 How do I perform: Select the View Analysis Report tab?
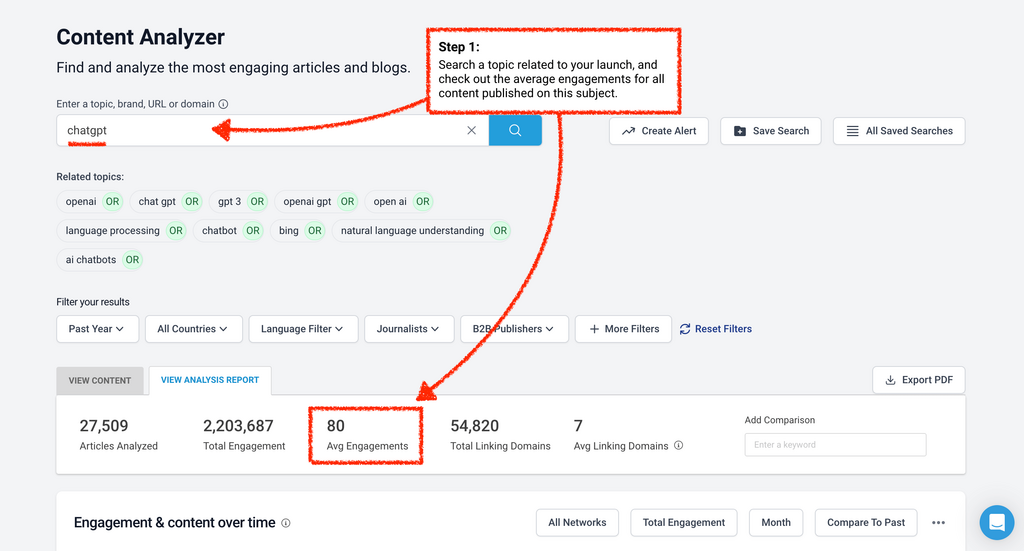click(x=210, y=380)
